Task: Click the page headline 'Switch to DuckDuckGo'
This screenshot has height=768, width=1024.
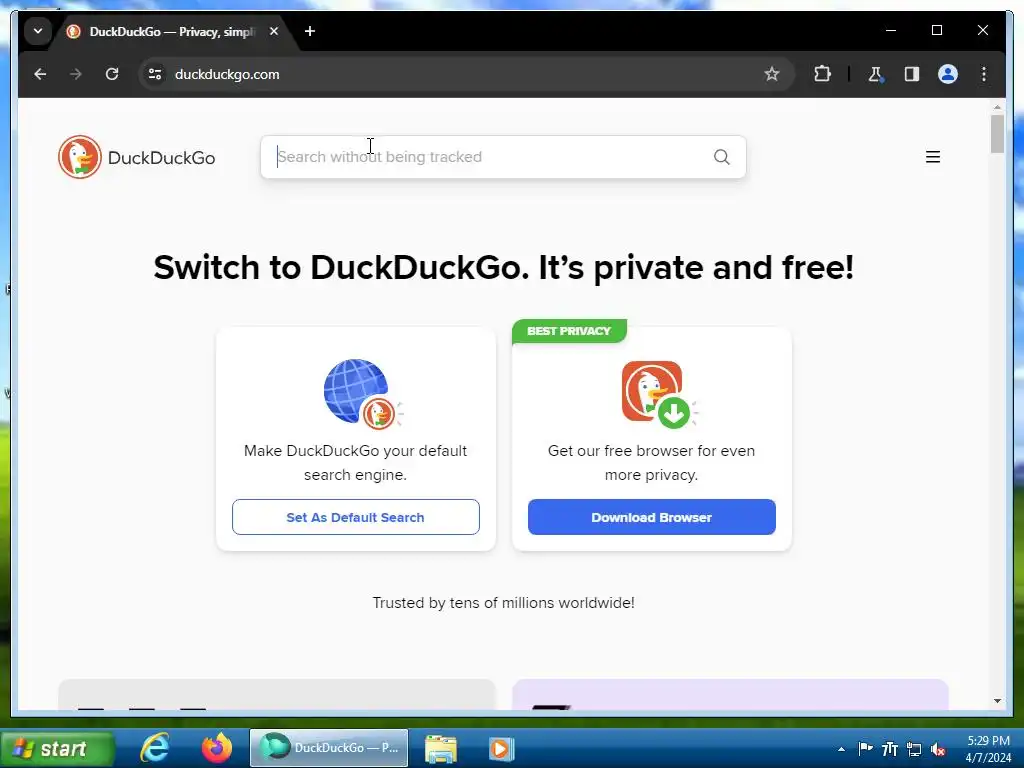Action: point(504,268)
